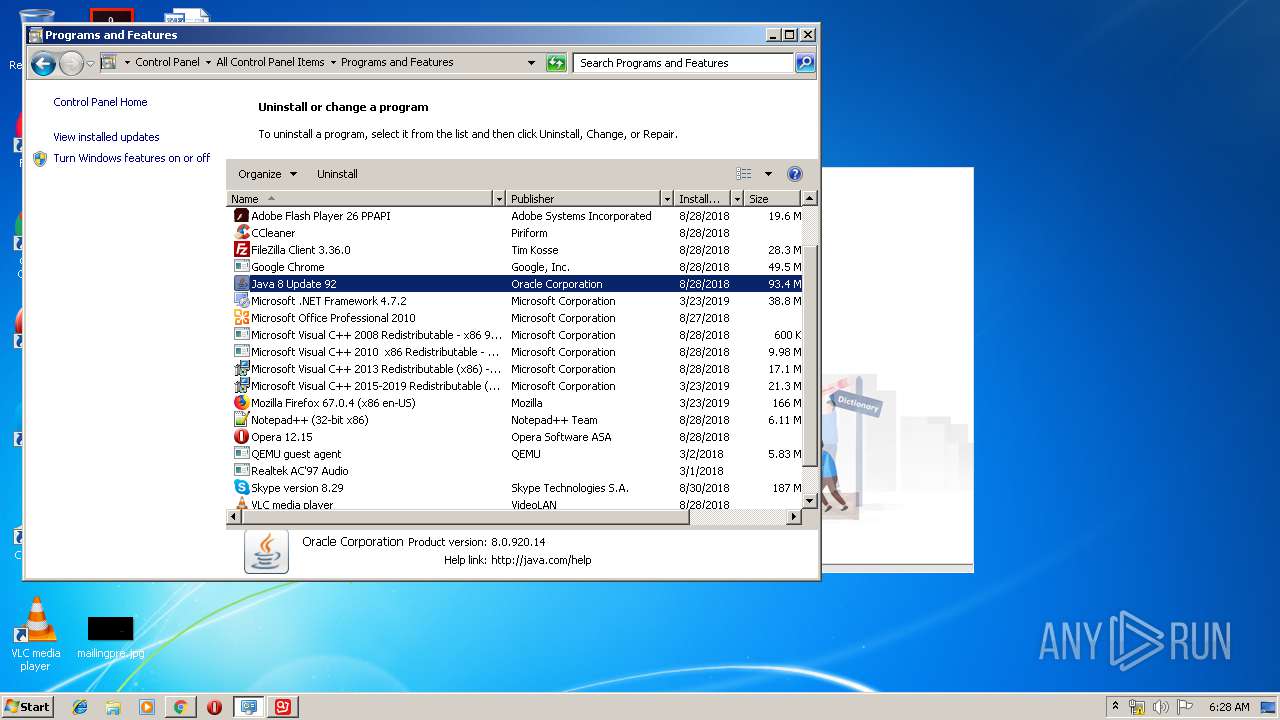Screen dimensions: 1280x720
Task: Sort by the Installed On column header
Action: click(703, 199)
